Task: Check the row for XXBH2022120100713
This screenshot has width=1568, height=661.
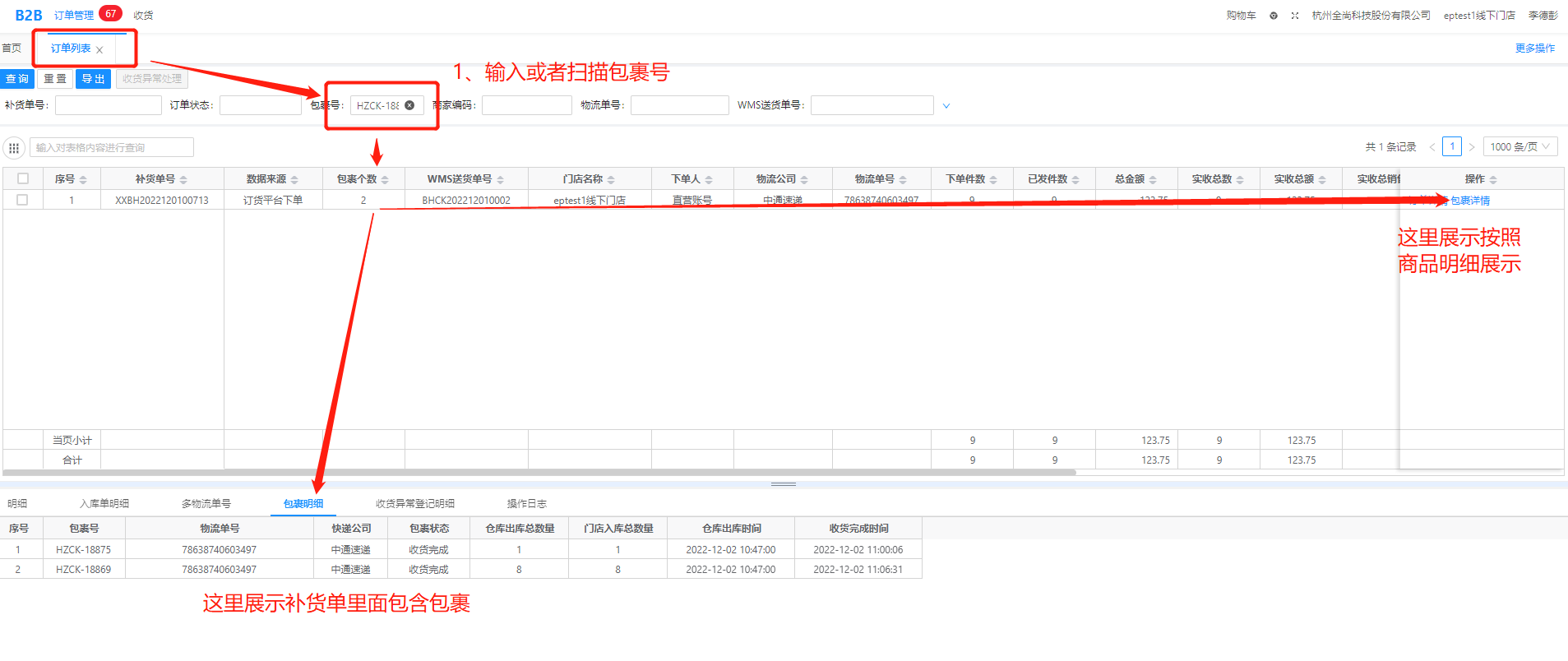Action: [22, 200]
